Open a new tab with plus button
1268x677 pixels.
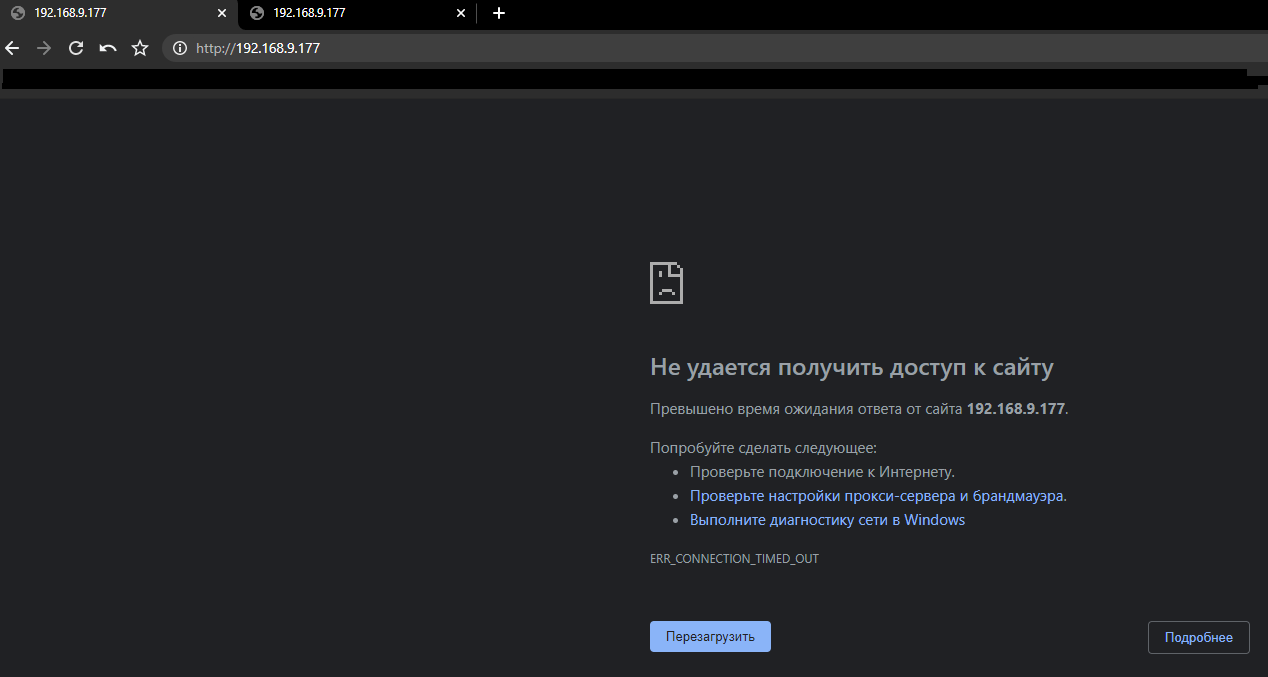[x=499, y=13]
